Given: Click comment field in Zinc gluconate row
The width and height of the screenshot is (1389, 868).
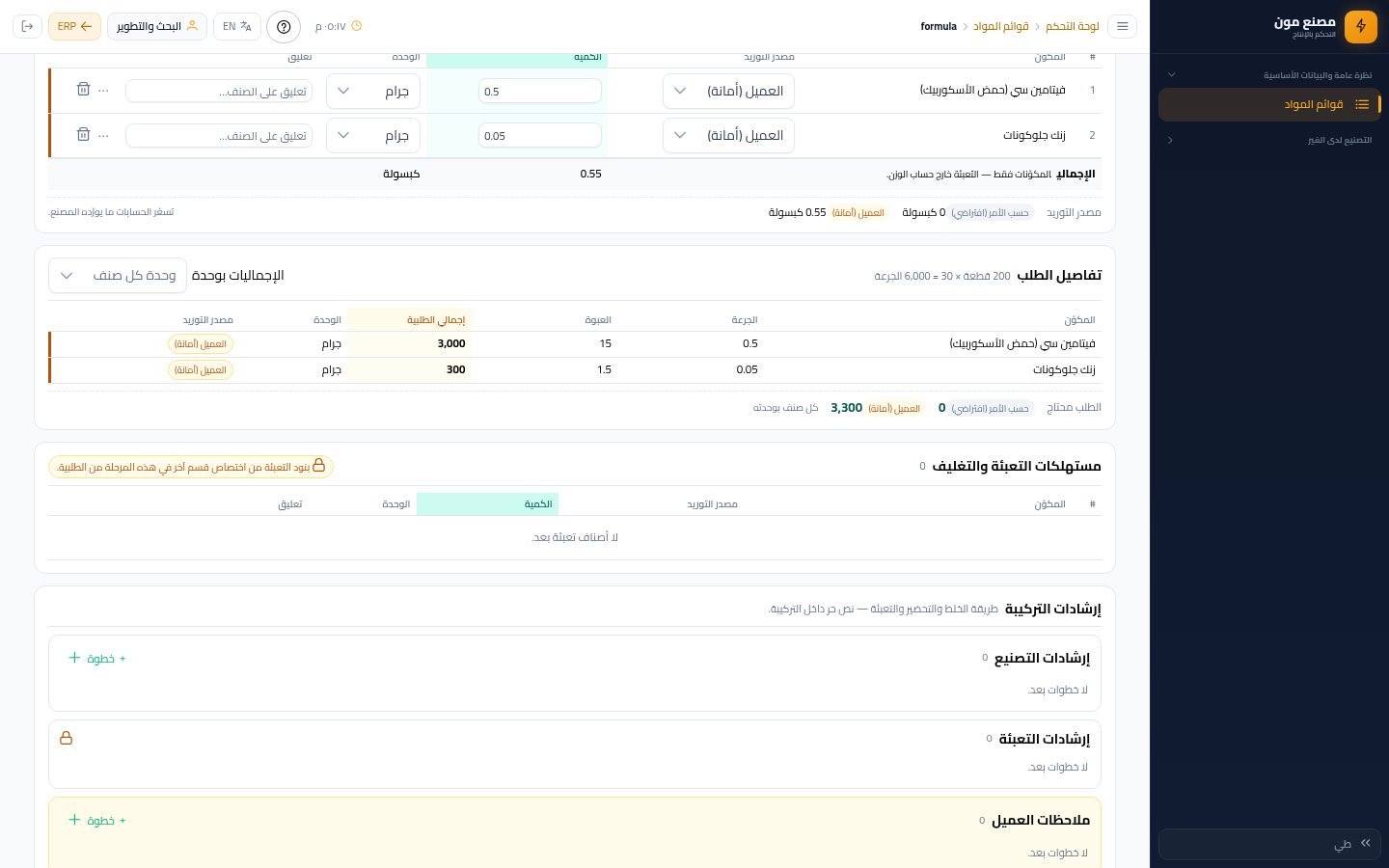Looking at the screenshot, I should click(x=219, y=135).
